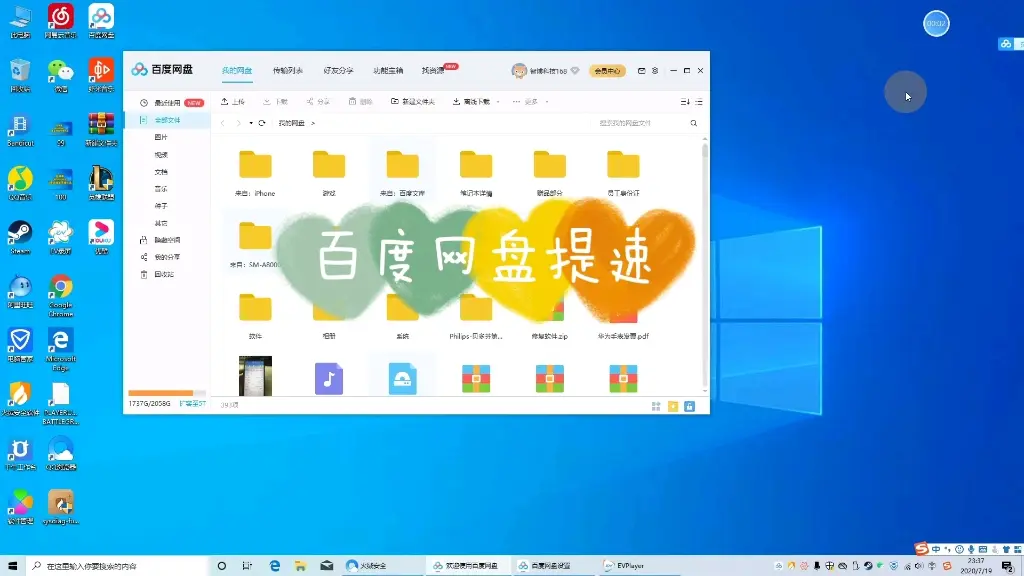Image resolution: width=1024 pixels, height=576 pixels.
Task: Click the Baidu Netdisk cloud logo
Action: pyautogui.click(x=139, y=70)
